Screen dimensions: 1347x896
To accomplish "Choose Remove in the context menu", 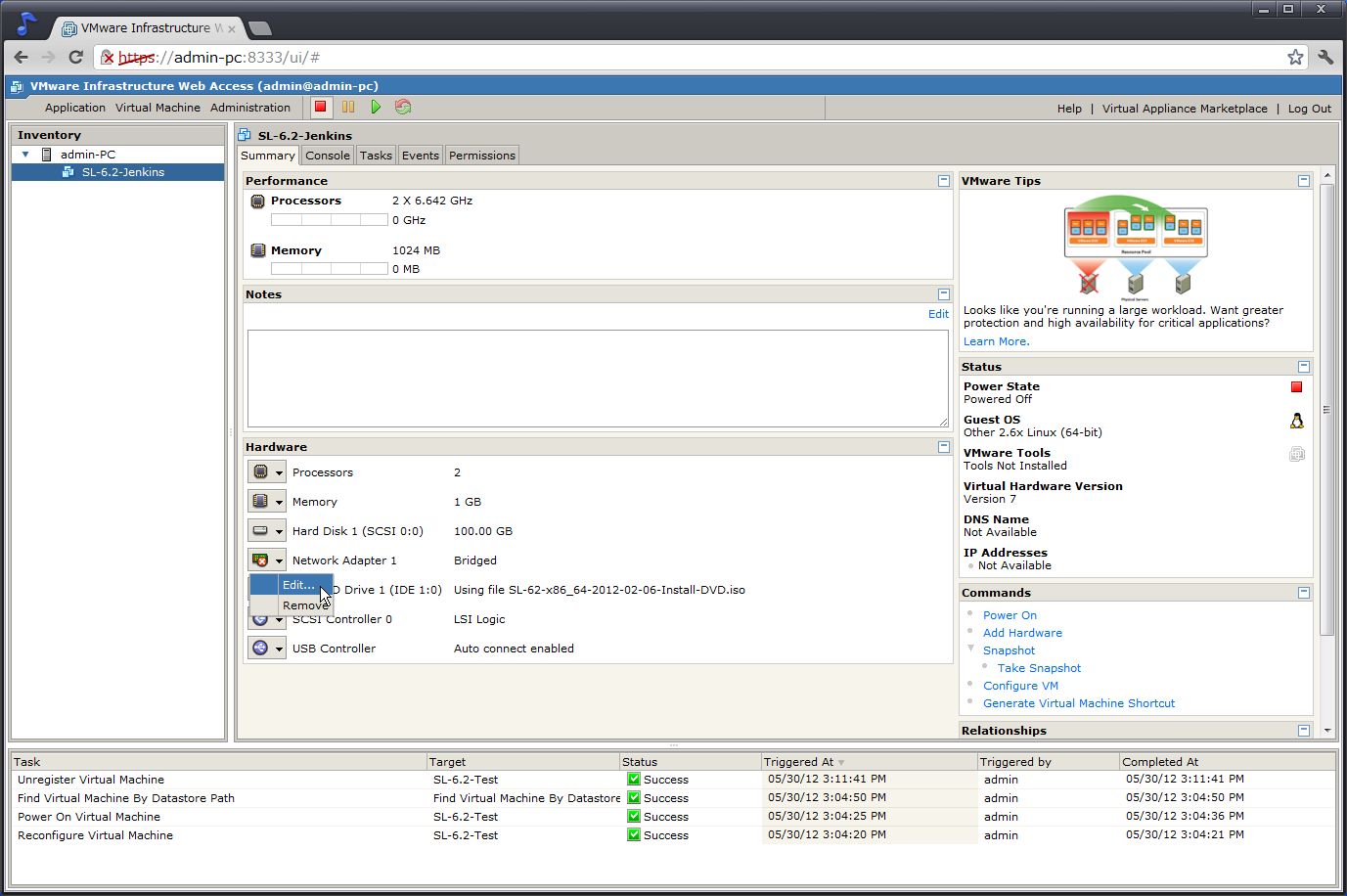I will point(292,605).
